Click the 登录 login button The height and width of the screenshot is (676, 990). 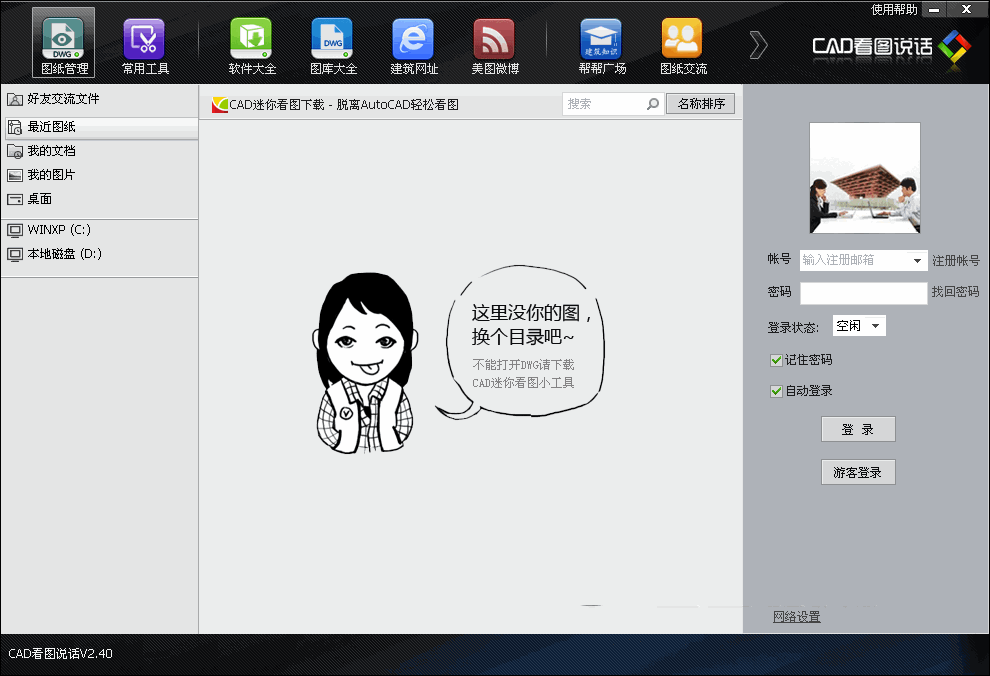857,429
